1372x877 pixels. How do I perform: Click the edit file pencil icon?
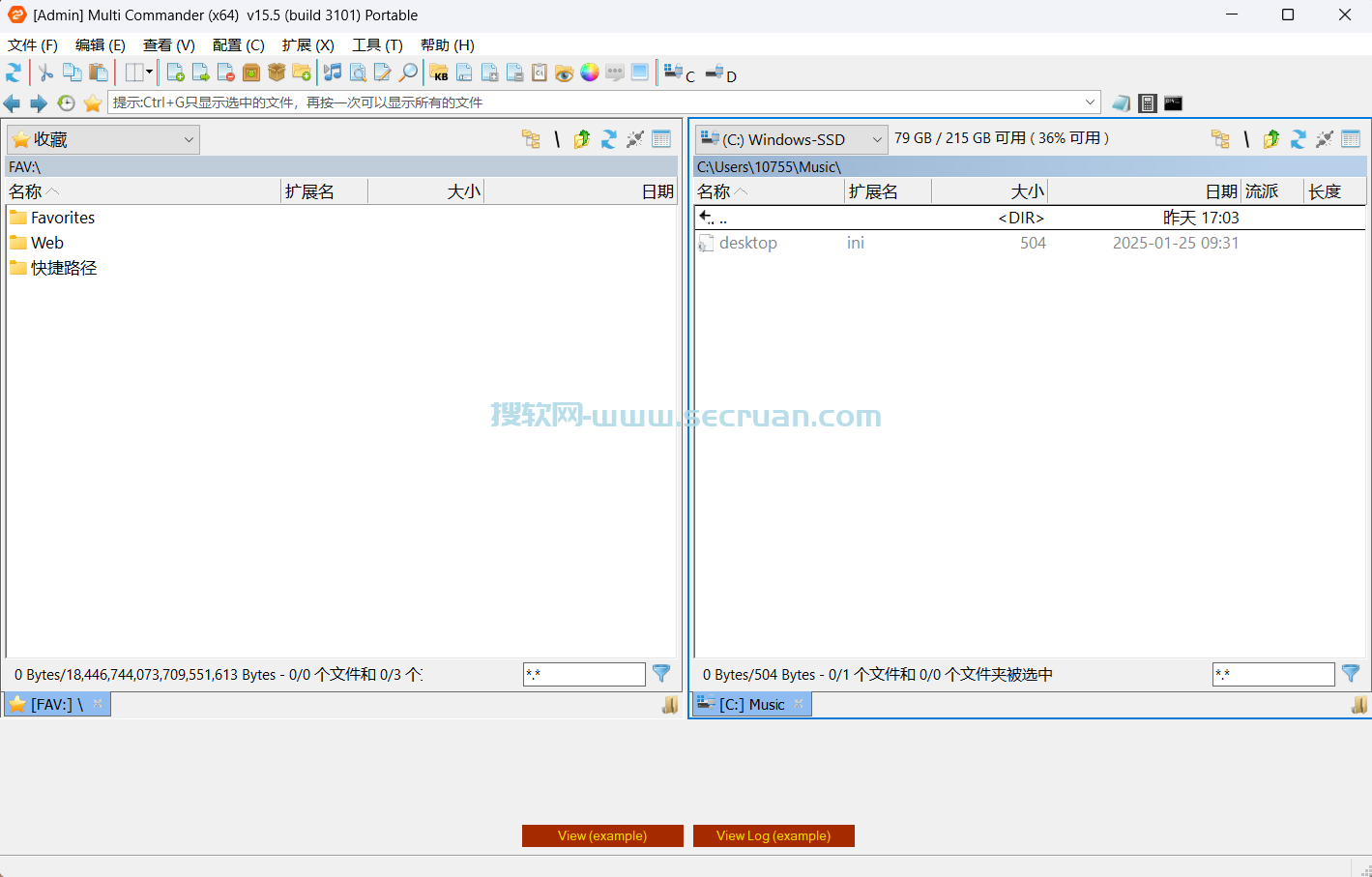[383, 73]
